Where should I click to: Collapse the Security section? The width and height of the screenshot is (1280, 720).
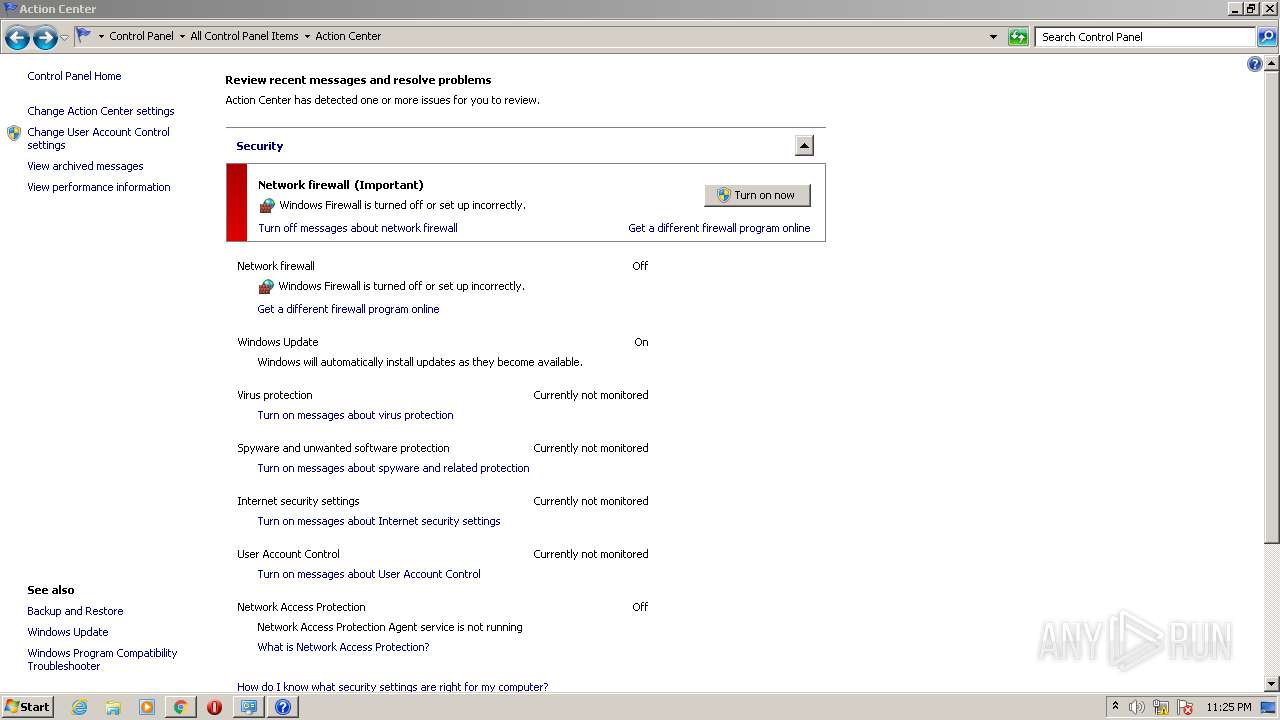(804, 146)
